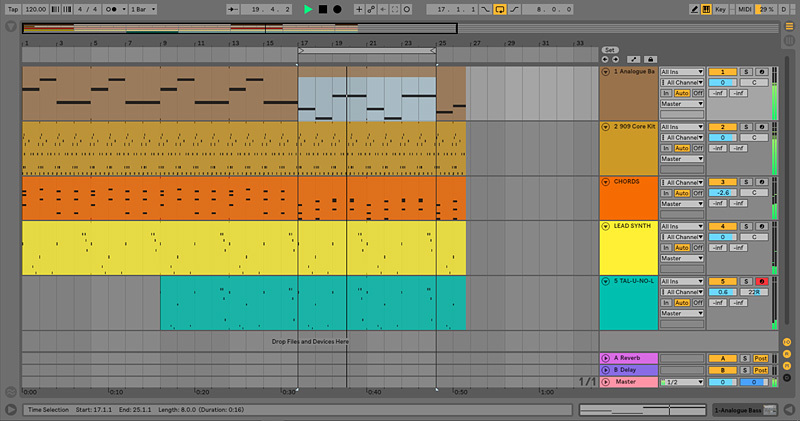Click the Stop button in transport

tap(323, 9)
